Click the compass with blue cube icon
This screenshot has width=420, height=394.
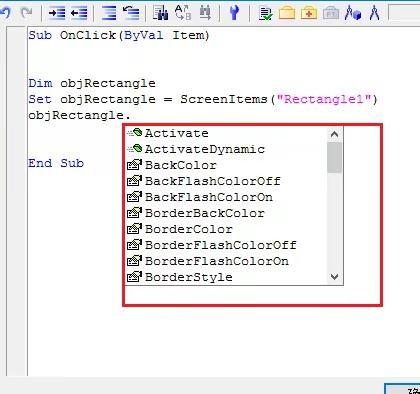353,13
